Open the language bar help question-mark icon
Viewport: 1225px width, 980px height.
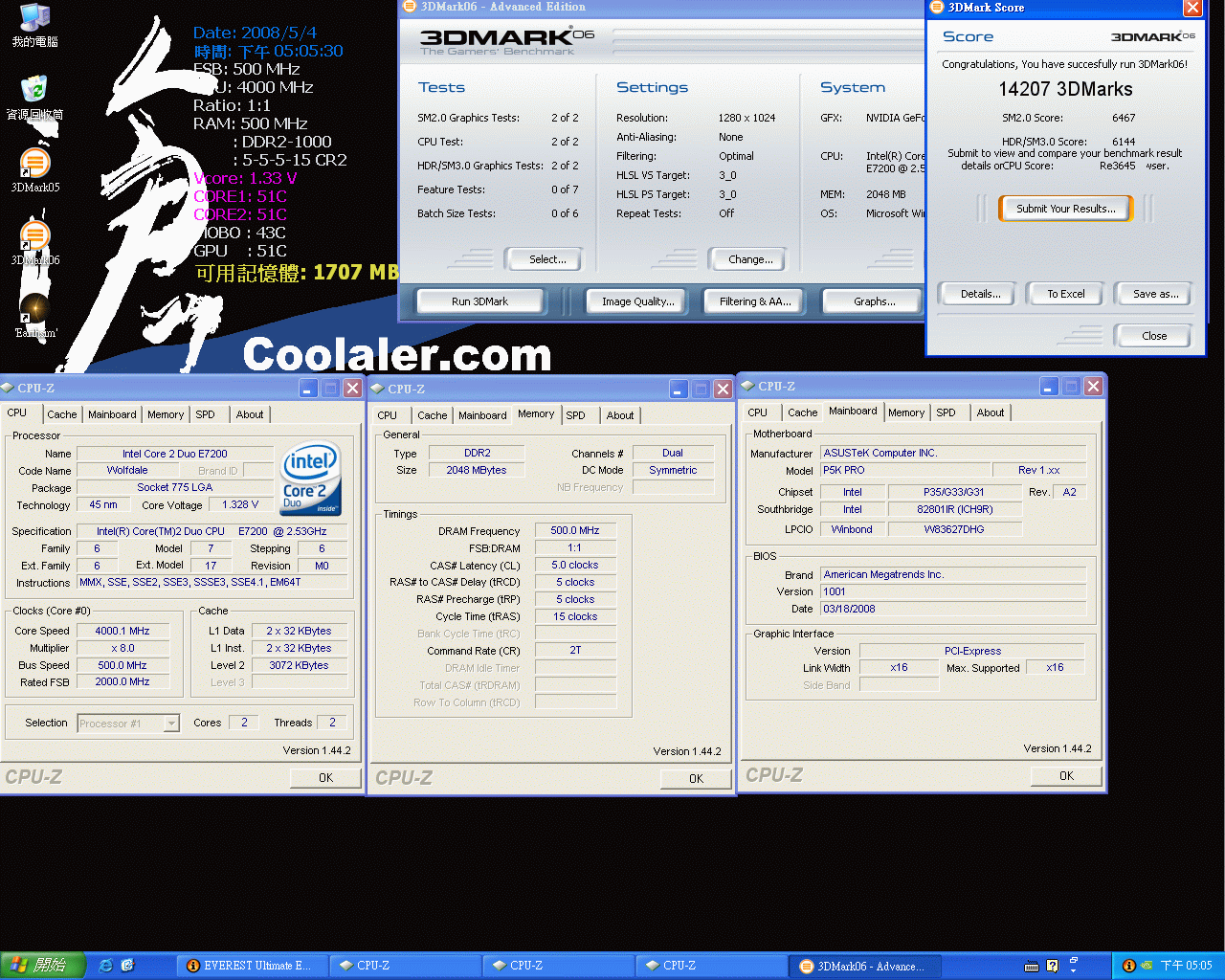[1053, 966]
